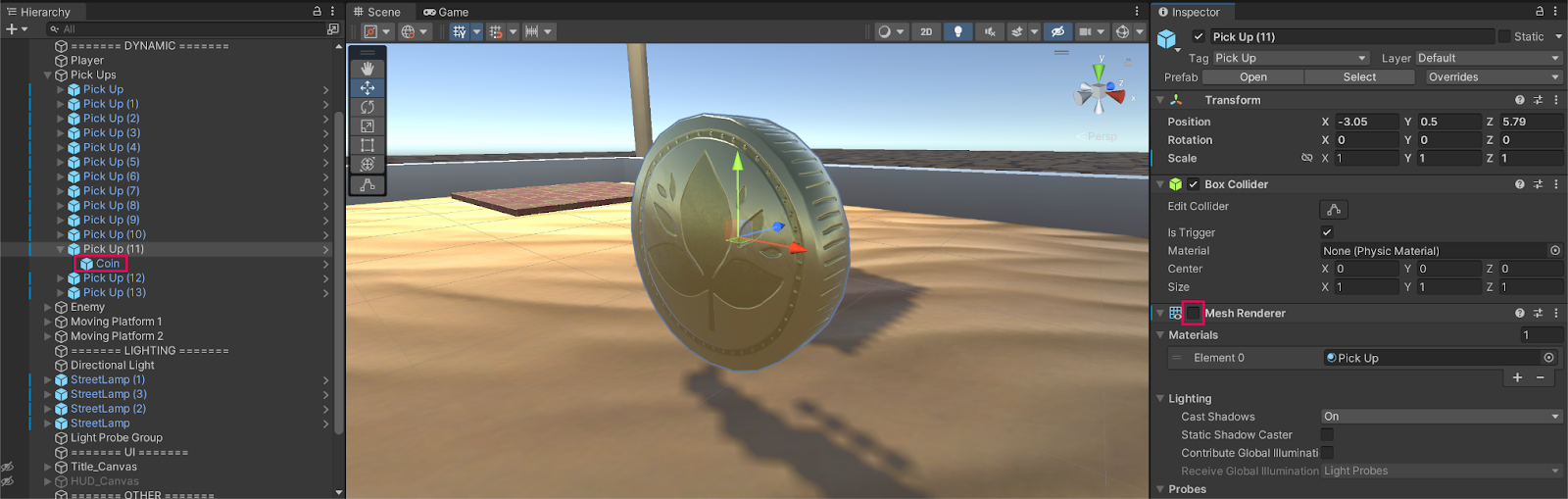Lock the Inspector panel
The width and height of the screenshot is (1568, 499).
[x=1540, y=12]
